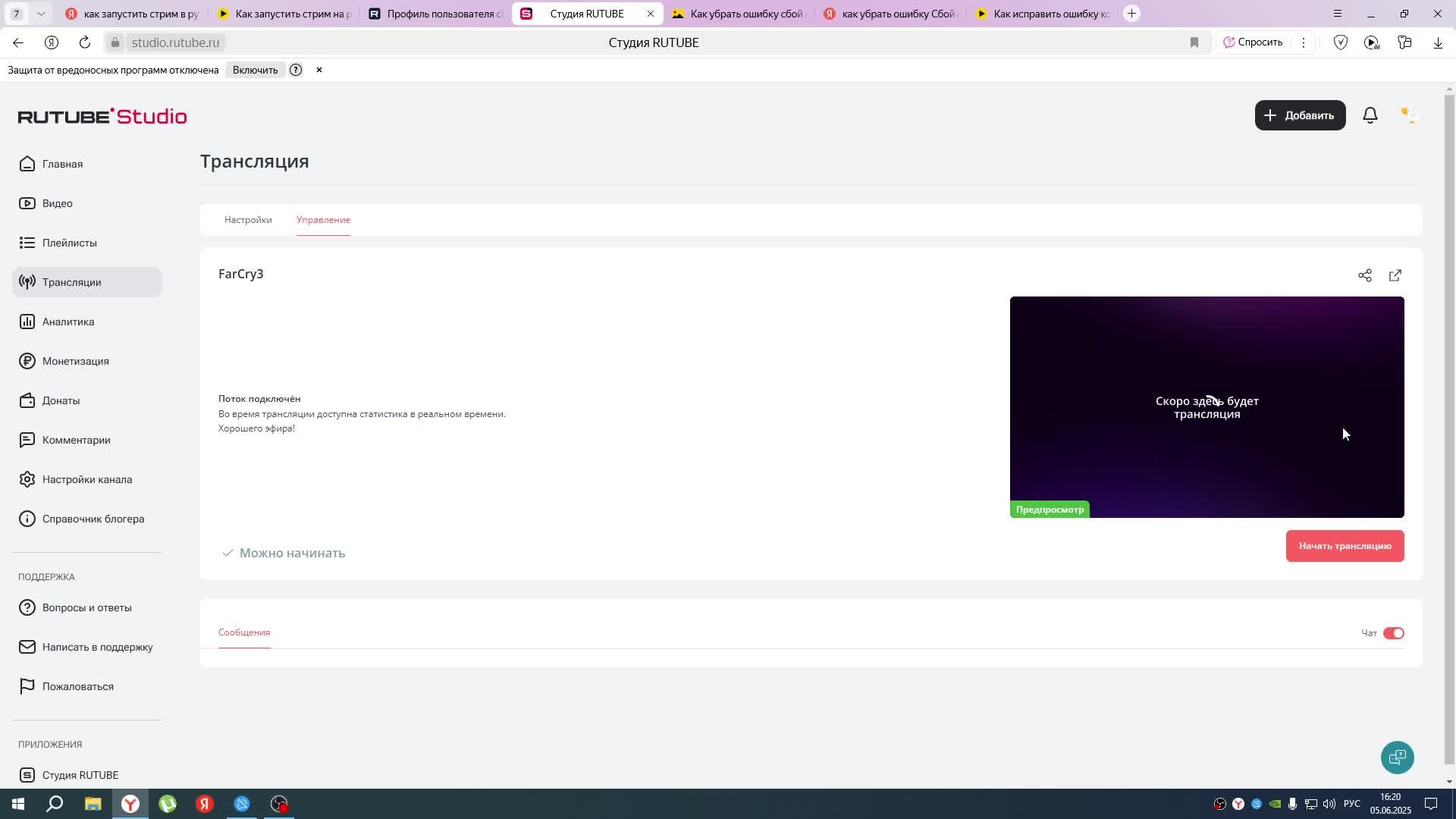
Task: Open Windows taskbar search
Action: 55,804
